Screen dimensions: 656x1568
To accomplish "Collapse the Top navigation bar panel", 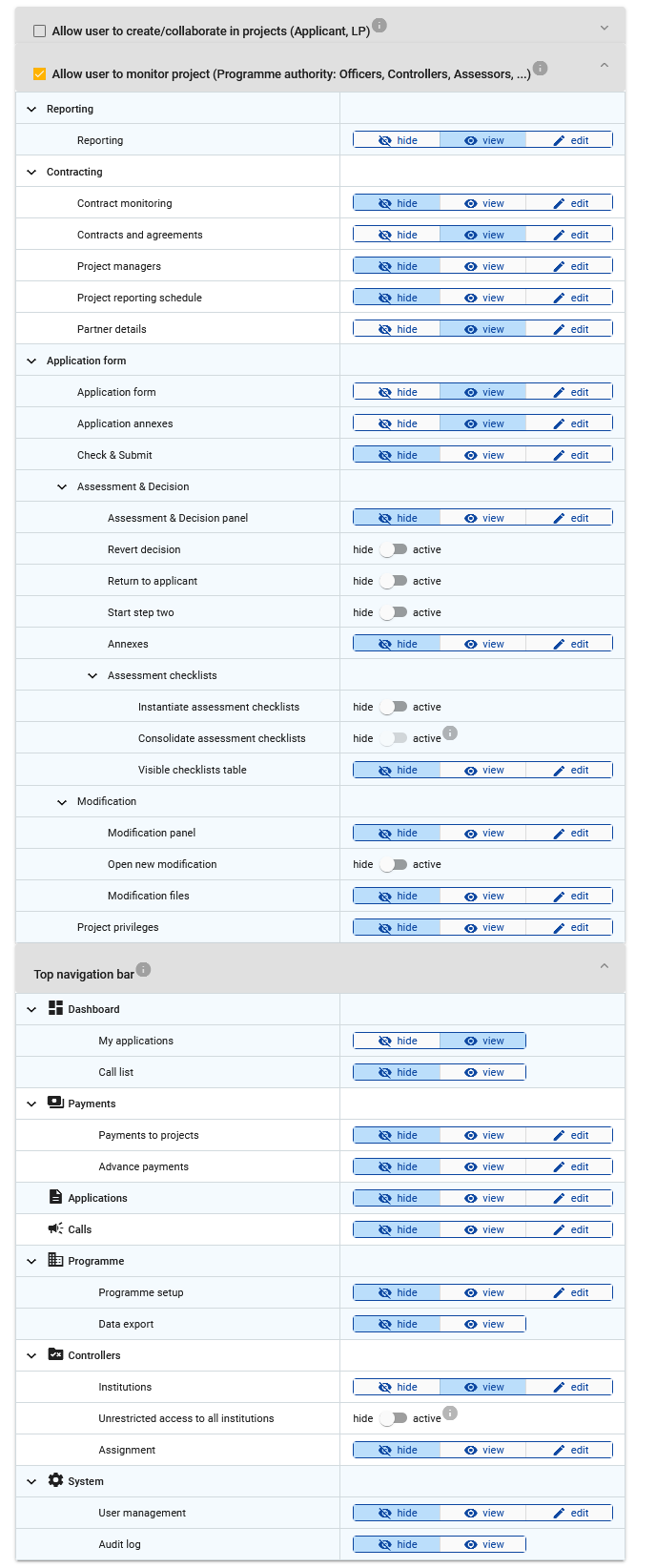I will coord(604,966).
